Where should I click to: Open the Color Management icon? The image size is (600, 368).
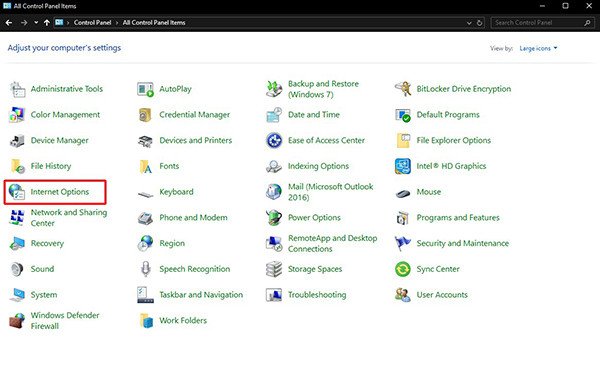pos(17,115)
